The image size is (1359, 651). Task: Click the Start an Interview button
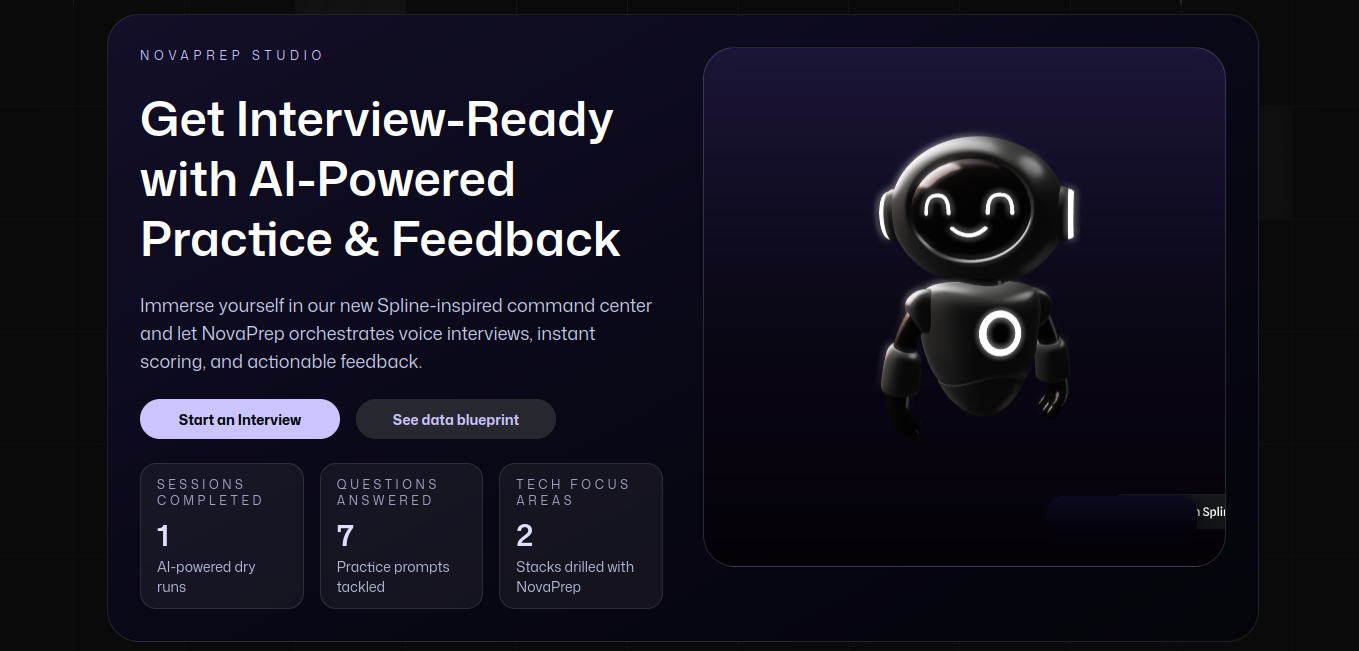click(240, 419)
